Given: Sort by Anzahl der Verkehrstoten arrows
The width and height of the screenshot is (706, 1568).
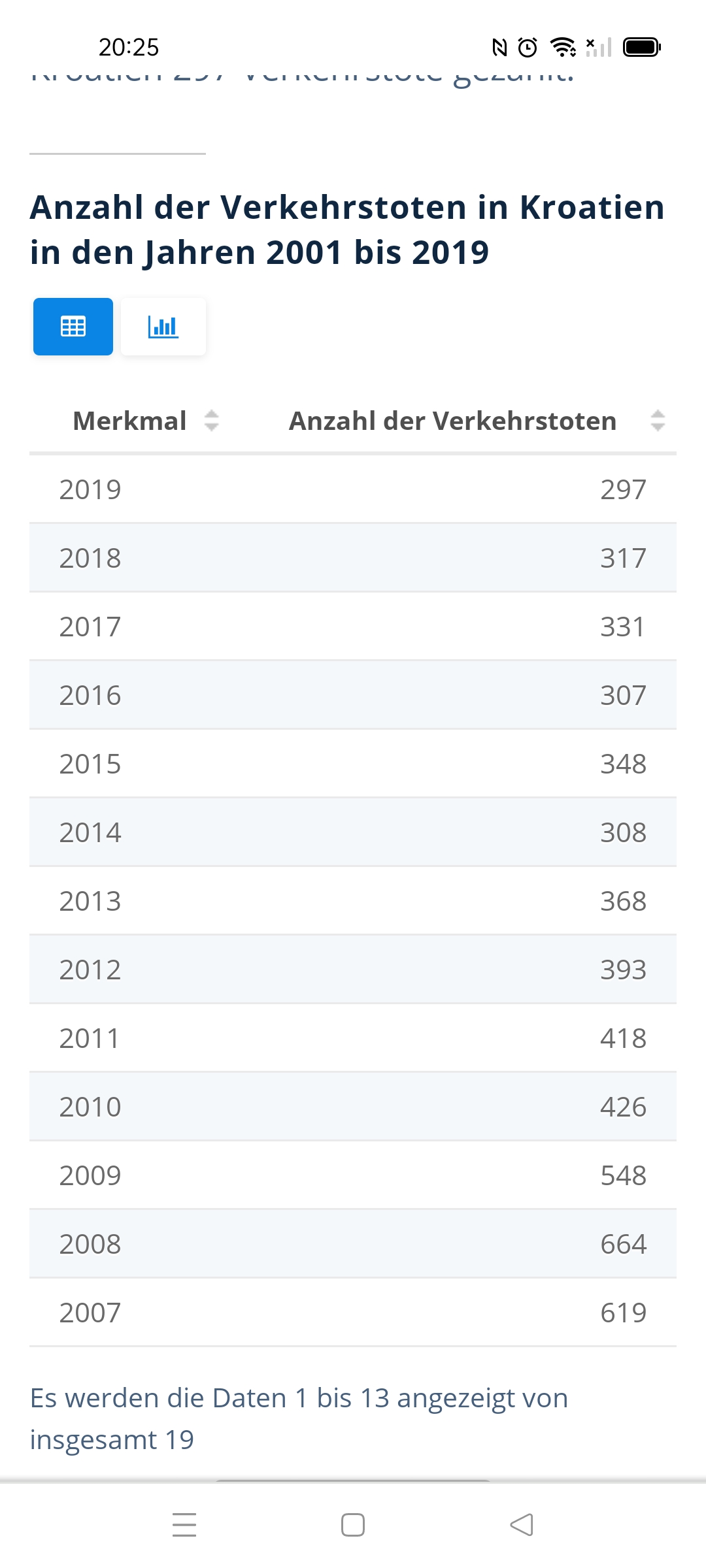Looking at the screenshot, I should point(658,421).
